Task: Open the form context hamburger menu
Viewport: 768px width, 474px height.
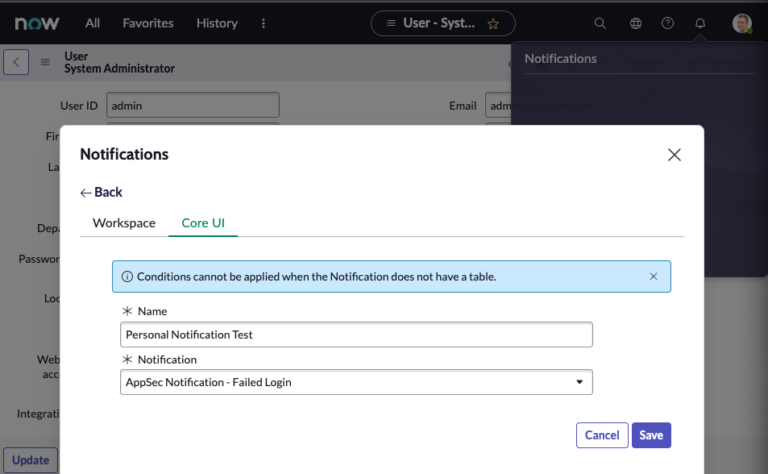Action: pos(45,62)
